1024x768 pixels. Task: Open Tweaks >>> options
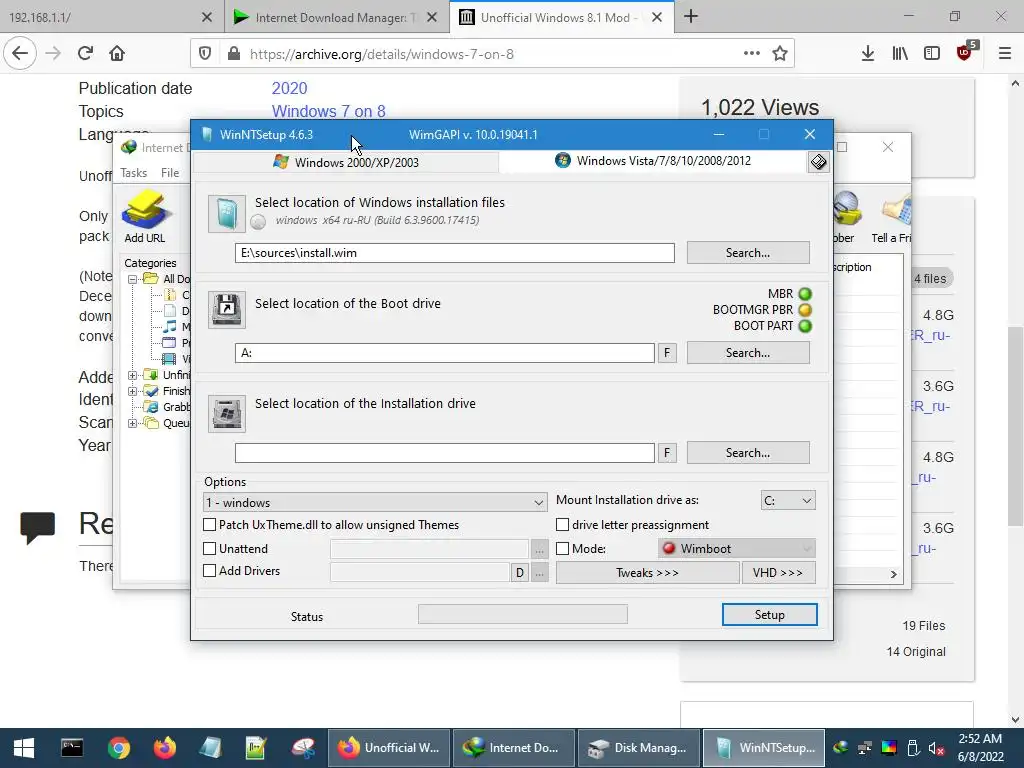[647, 573]
